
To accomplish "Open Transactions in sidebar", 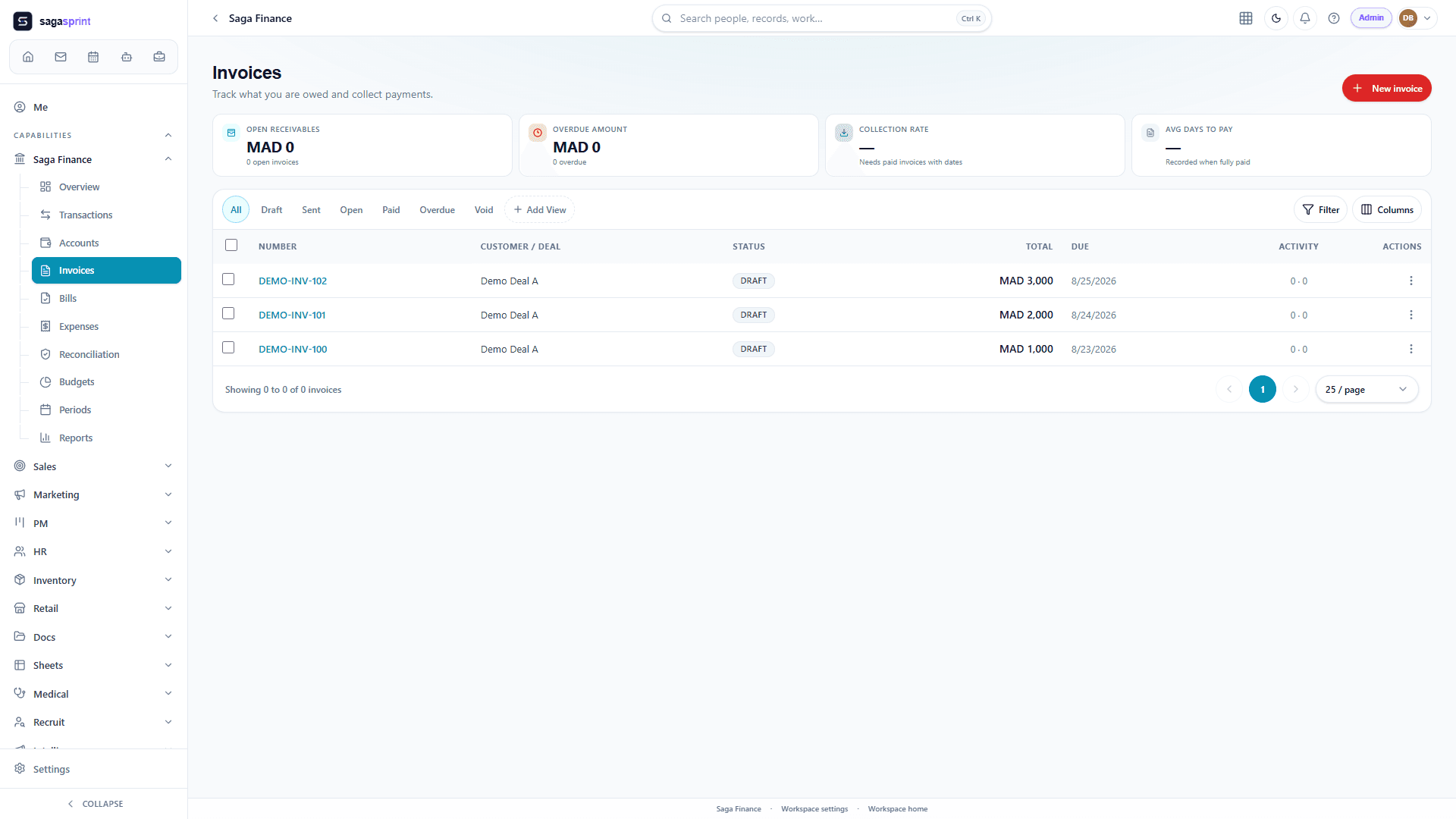I will [x=106, y=215].
